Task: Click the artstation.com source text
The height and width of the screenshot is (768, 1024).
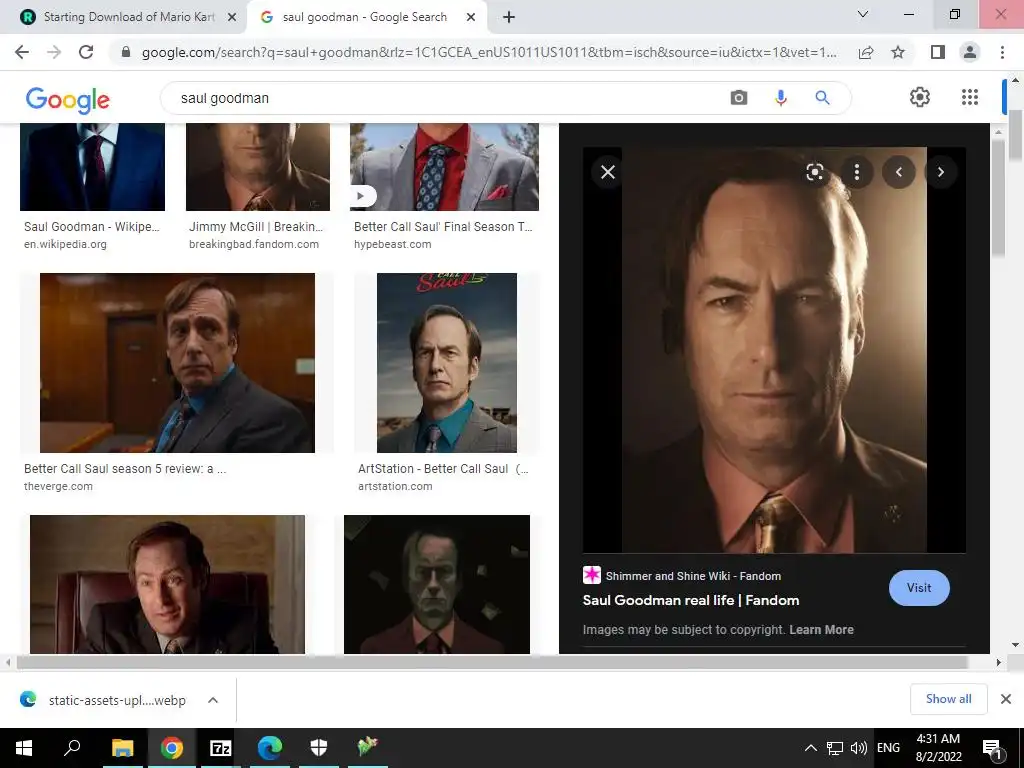Action: click(395, 486)
